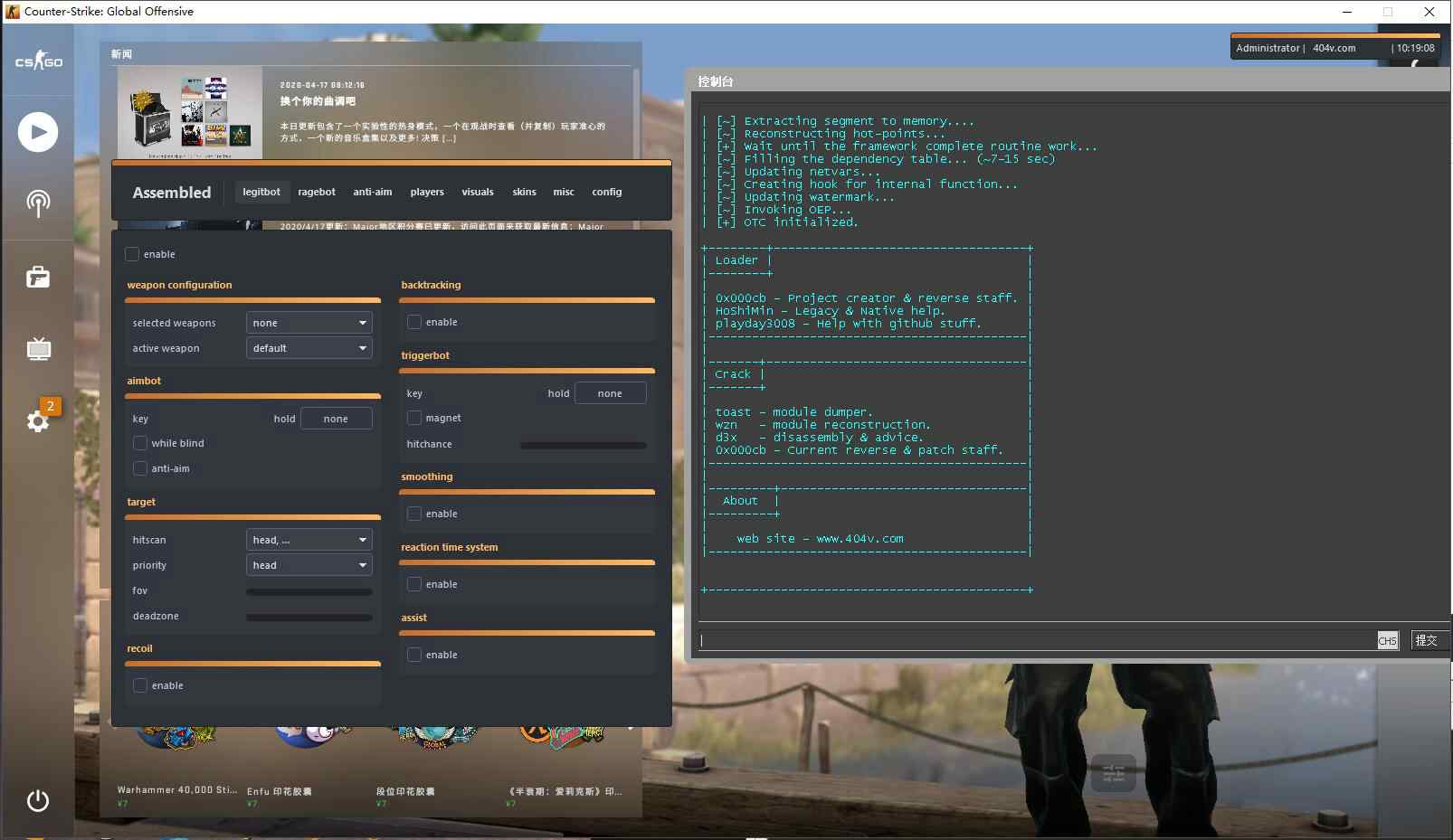This screenshot has height=840, width=1453.
Task: Click the Administrator watermark label
Action: click(x=1268, y=48)
